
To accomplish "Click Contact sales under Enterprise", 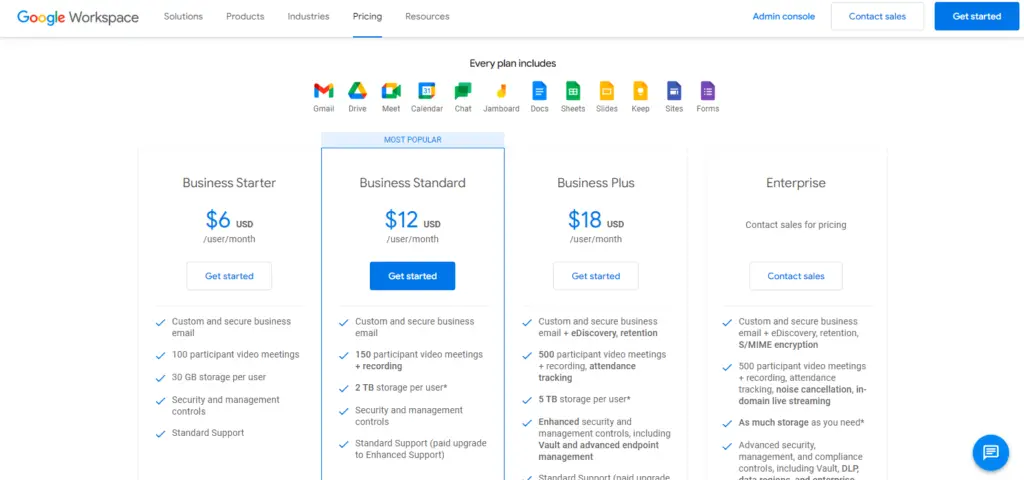I will click(x=795, y=276).
